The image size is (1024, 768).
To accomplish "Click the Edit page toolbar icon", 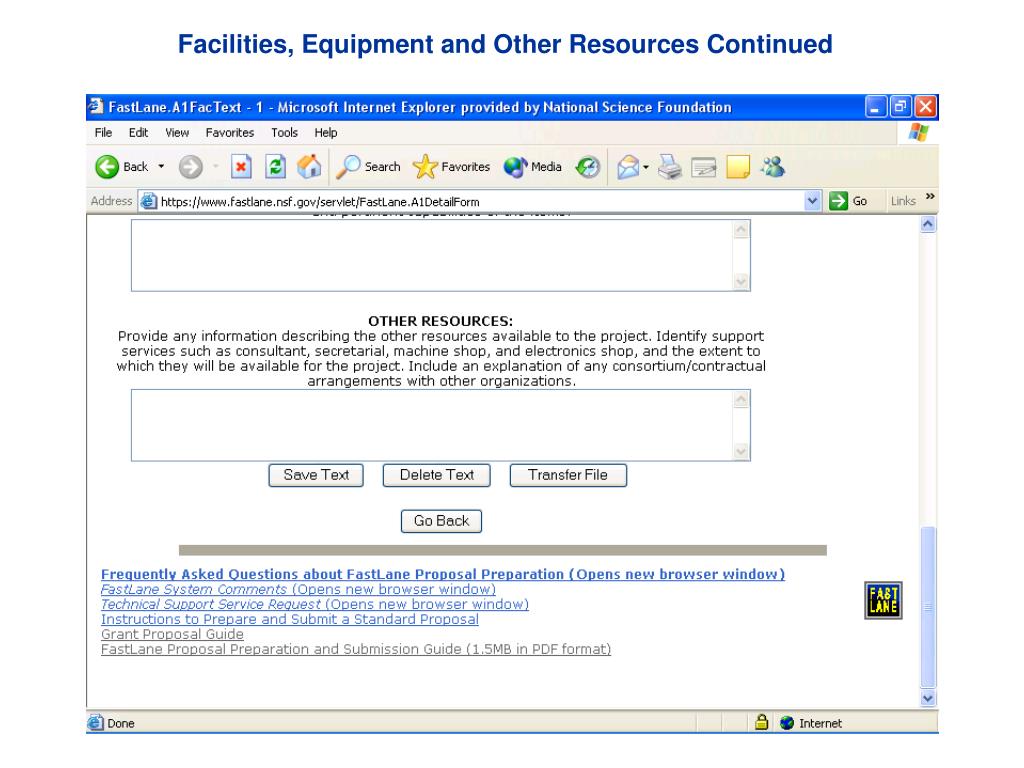I will (x=703, y=168).
